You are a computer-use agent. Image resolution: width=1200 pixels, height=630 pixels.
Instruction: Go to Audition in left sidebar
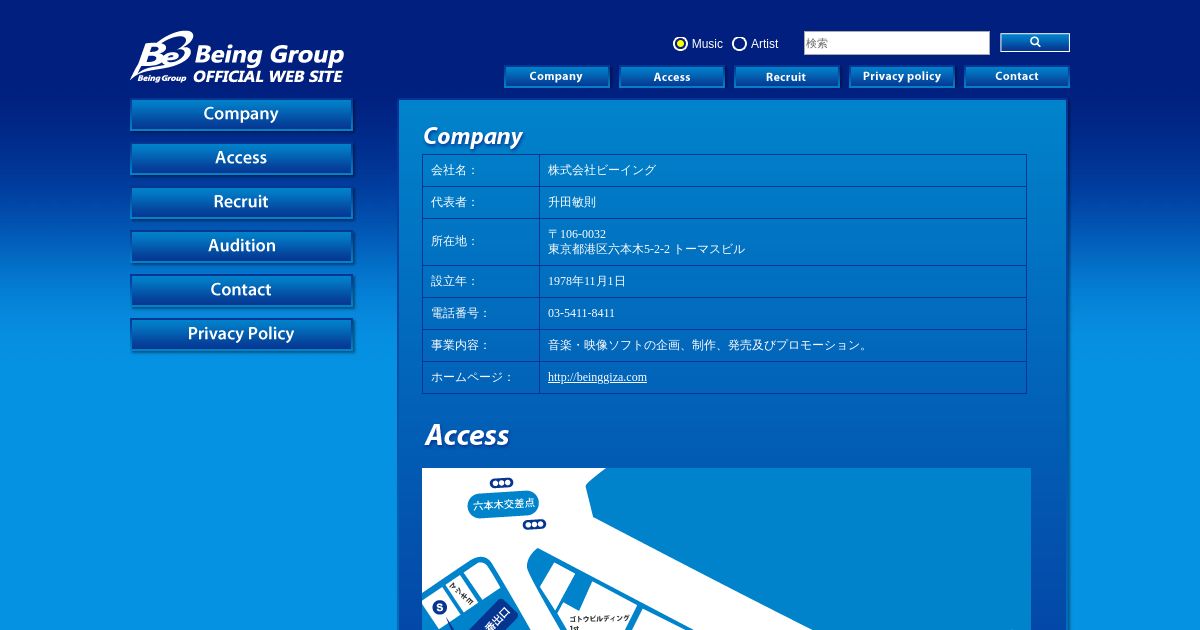click(241, 247)
